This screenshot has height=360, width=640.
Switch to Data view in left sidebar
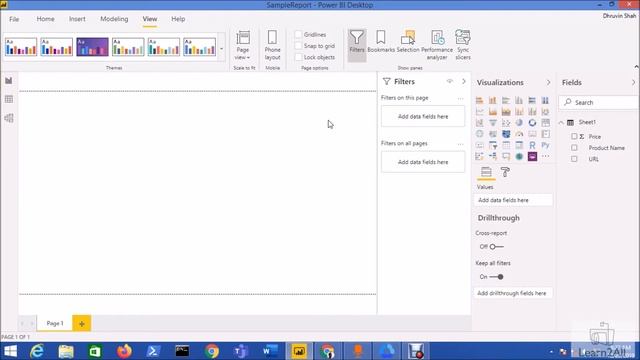(9, 99)
